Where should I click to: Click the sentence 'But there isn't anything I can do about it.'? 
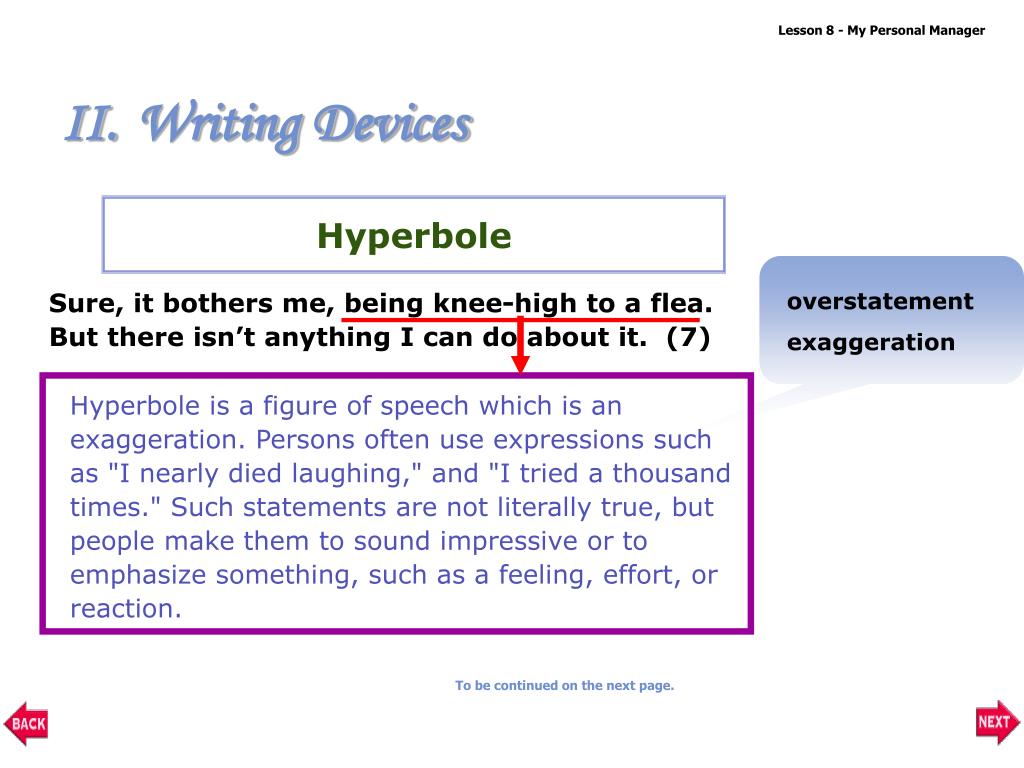coord(348,338)
